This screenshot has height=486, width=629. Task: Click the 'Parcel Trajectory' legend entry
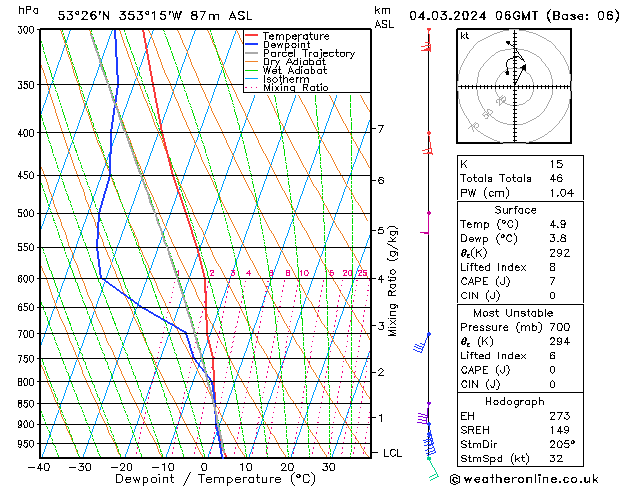click(309, 53)
